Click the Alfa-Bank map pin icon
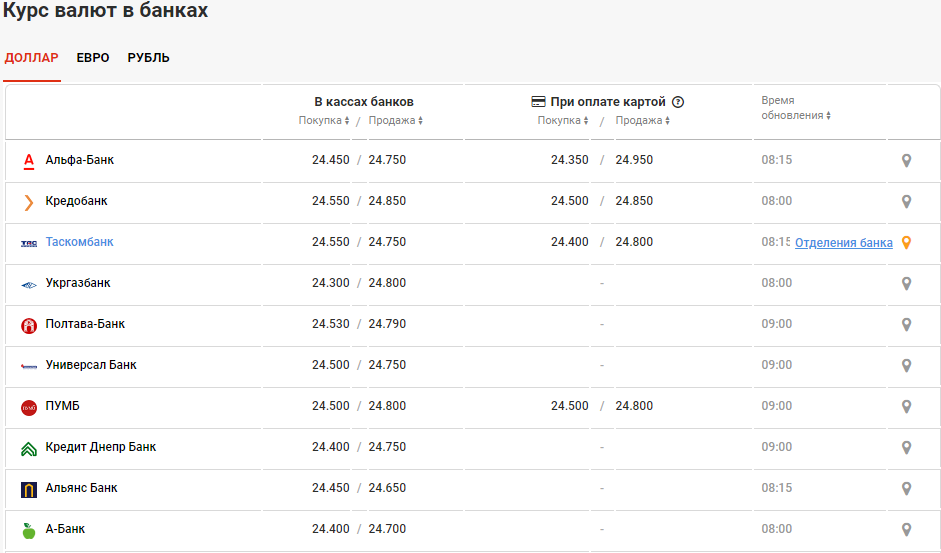 (907, 160)
